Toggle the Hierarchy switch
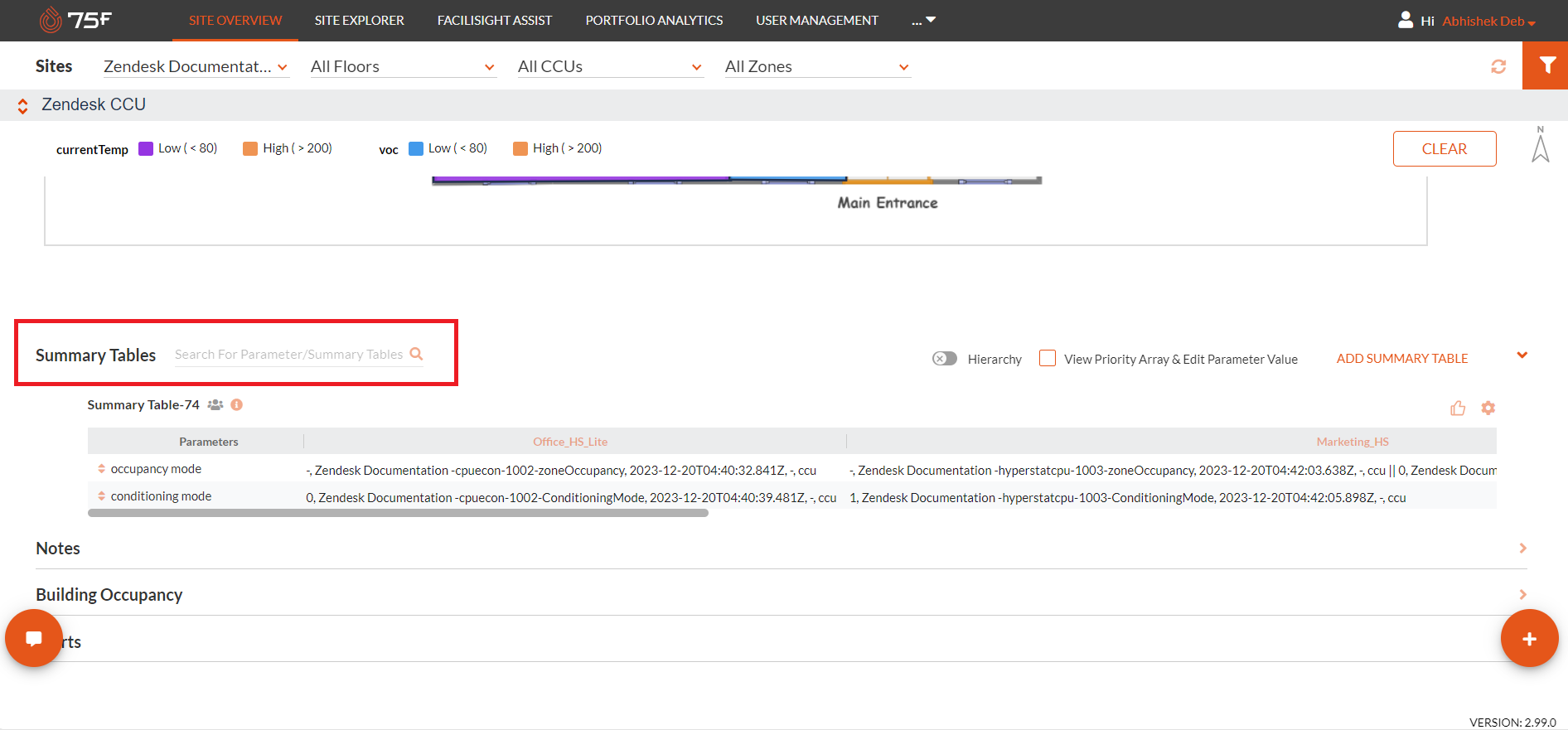Screen dimensions: 1568x730 click(x=945, y=359)
